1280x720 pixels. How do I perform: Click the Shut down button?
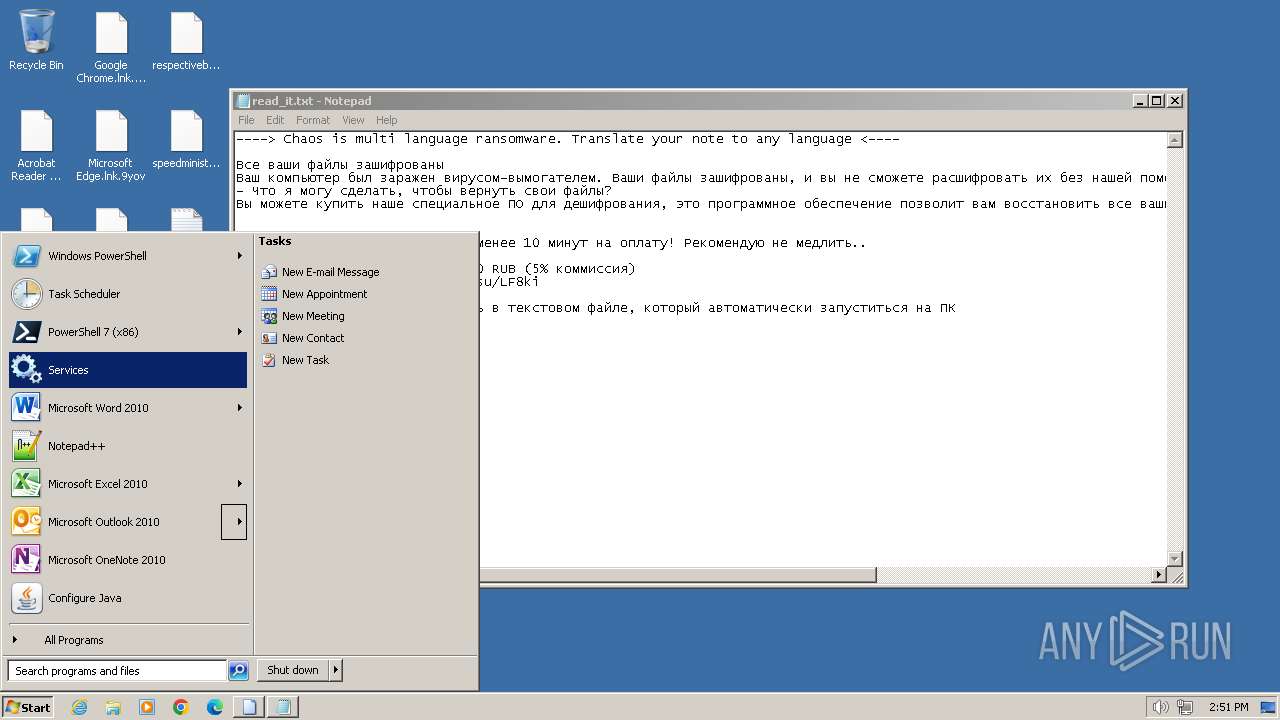coord(293,670)
